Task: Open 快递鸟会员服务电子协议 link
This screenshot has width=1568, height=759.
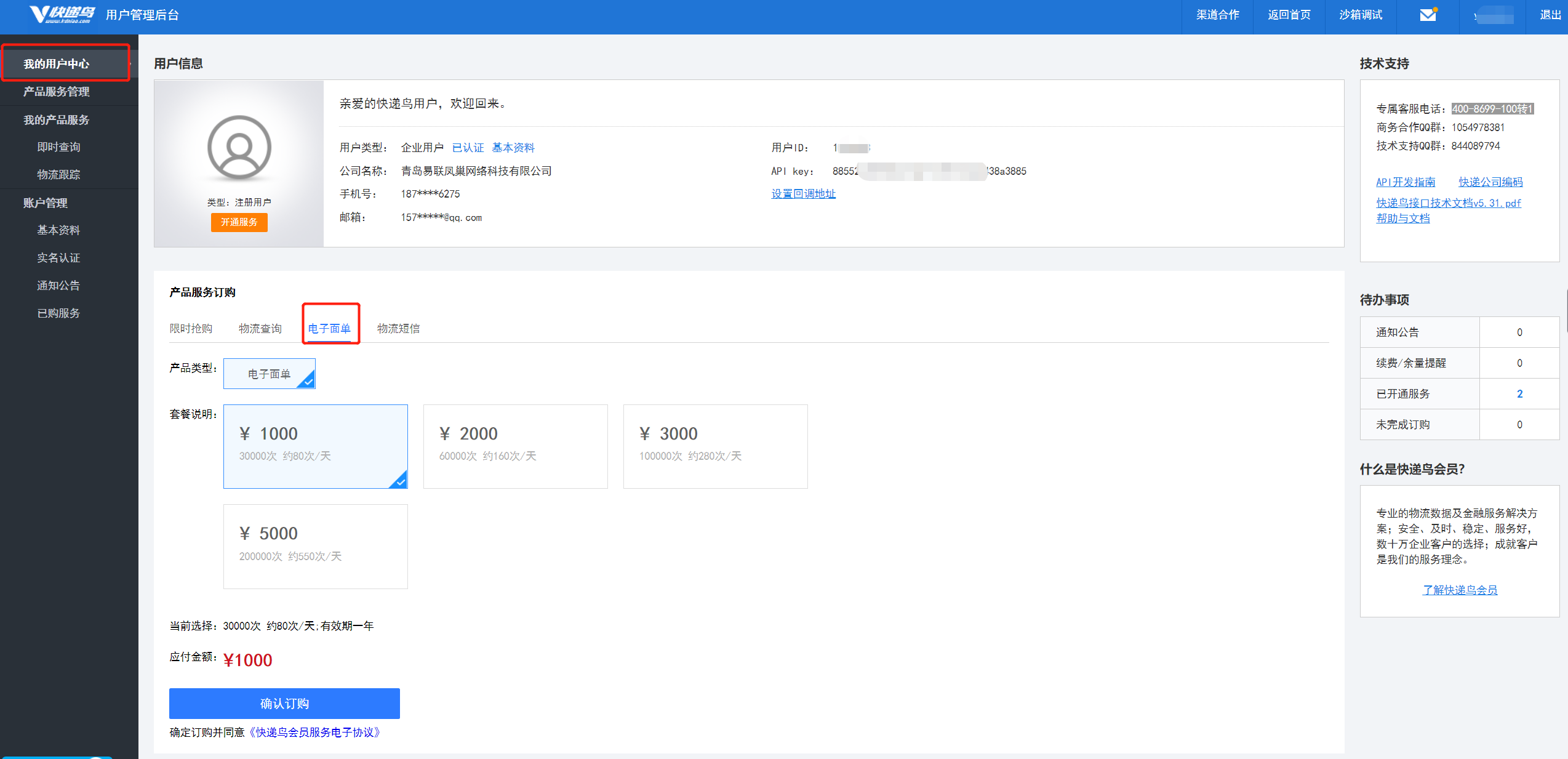Action: tap(315, 733)
